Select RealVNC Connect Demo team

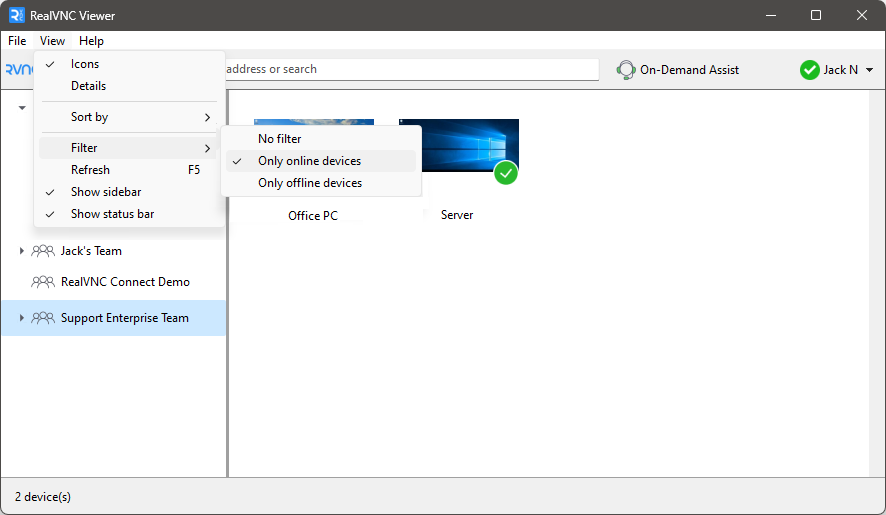125,282
